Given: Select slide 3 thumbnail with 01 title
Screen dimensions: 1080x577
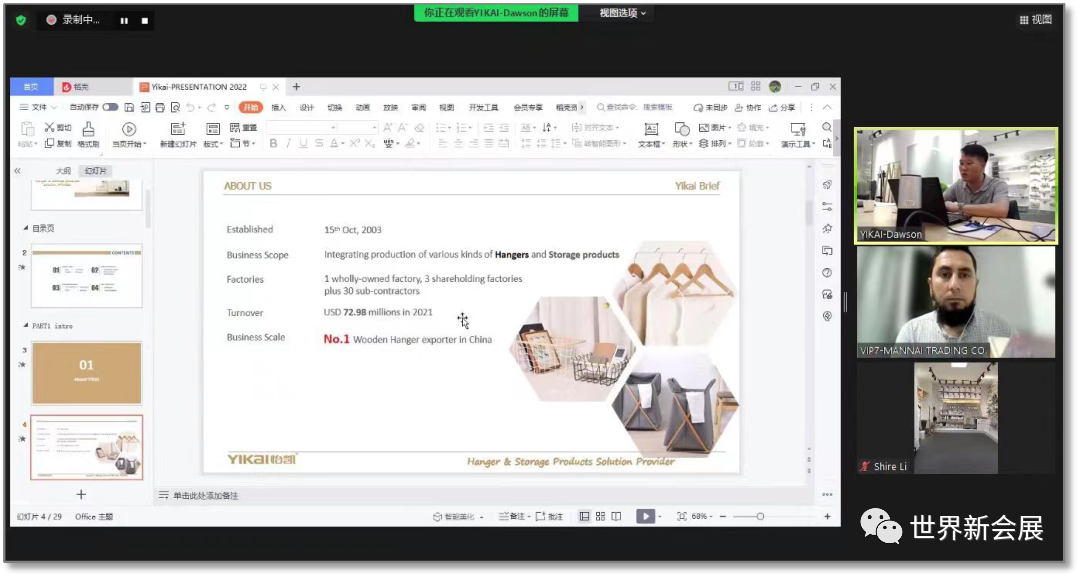Looking at the screenshot, I should pyautogui.click(x=86, y=372).
